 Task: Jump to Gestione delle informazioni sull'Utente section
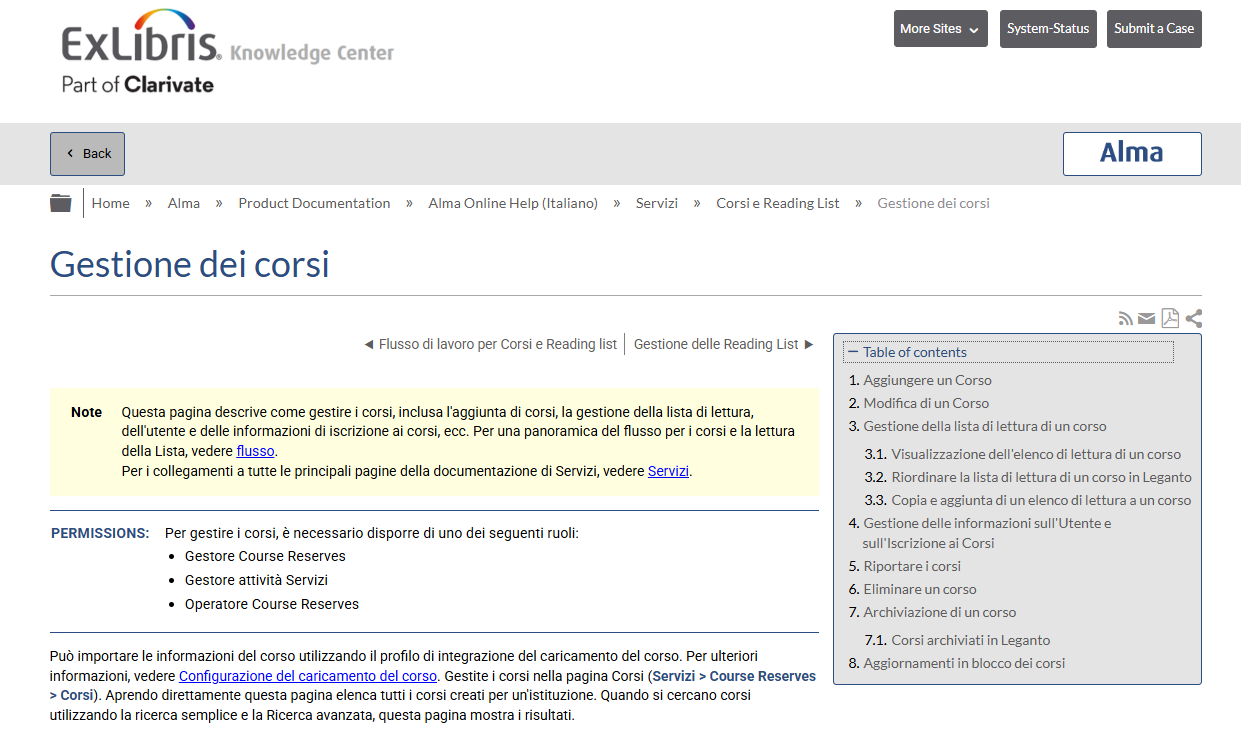click(987, 533)
